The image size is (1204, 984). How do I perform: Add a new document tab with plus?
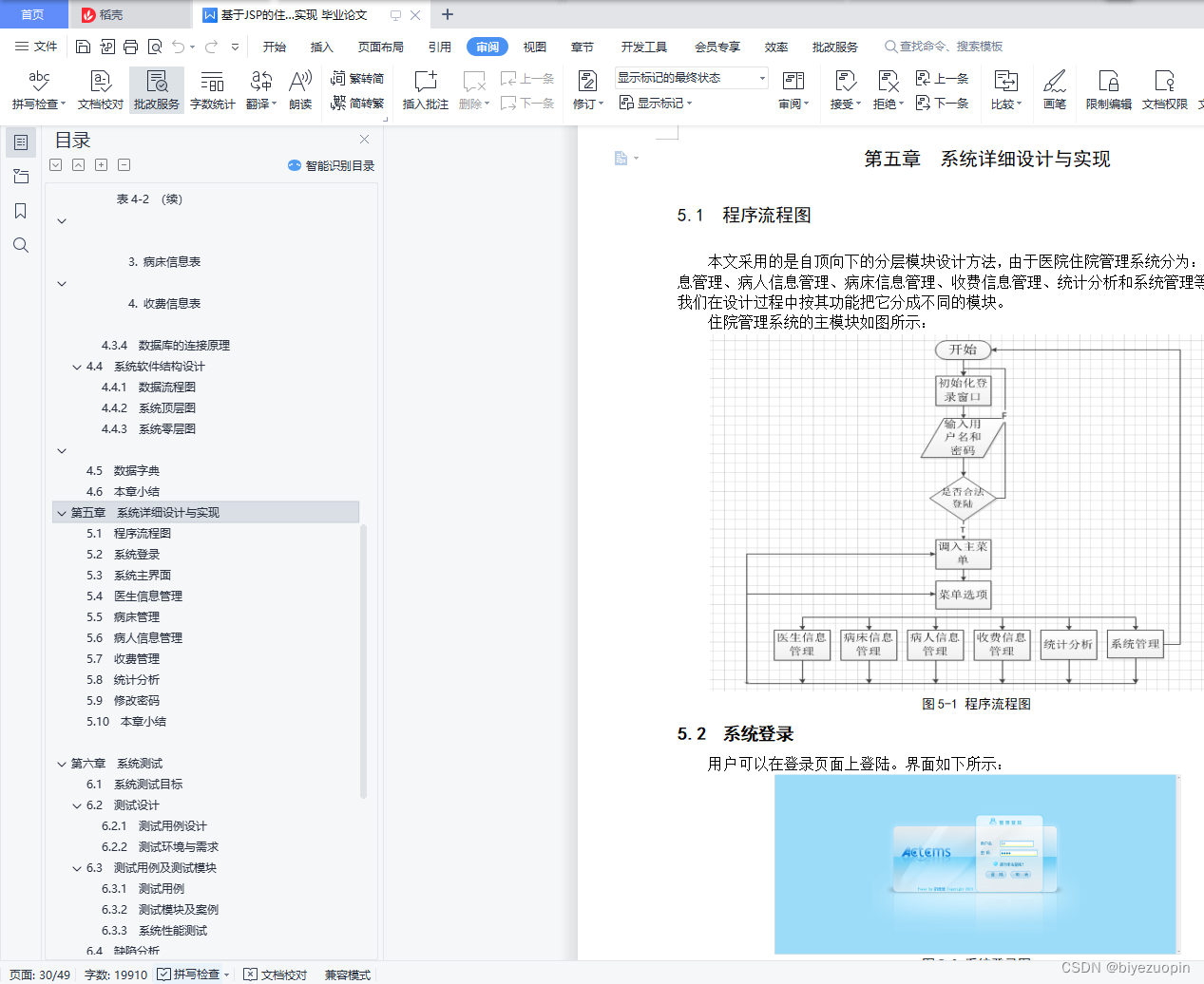click(448, 14)
